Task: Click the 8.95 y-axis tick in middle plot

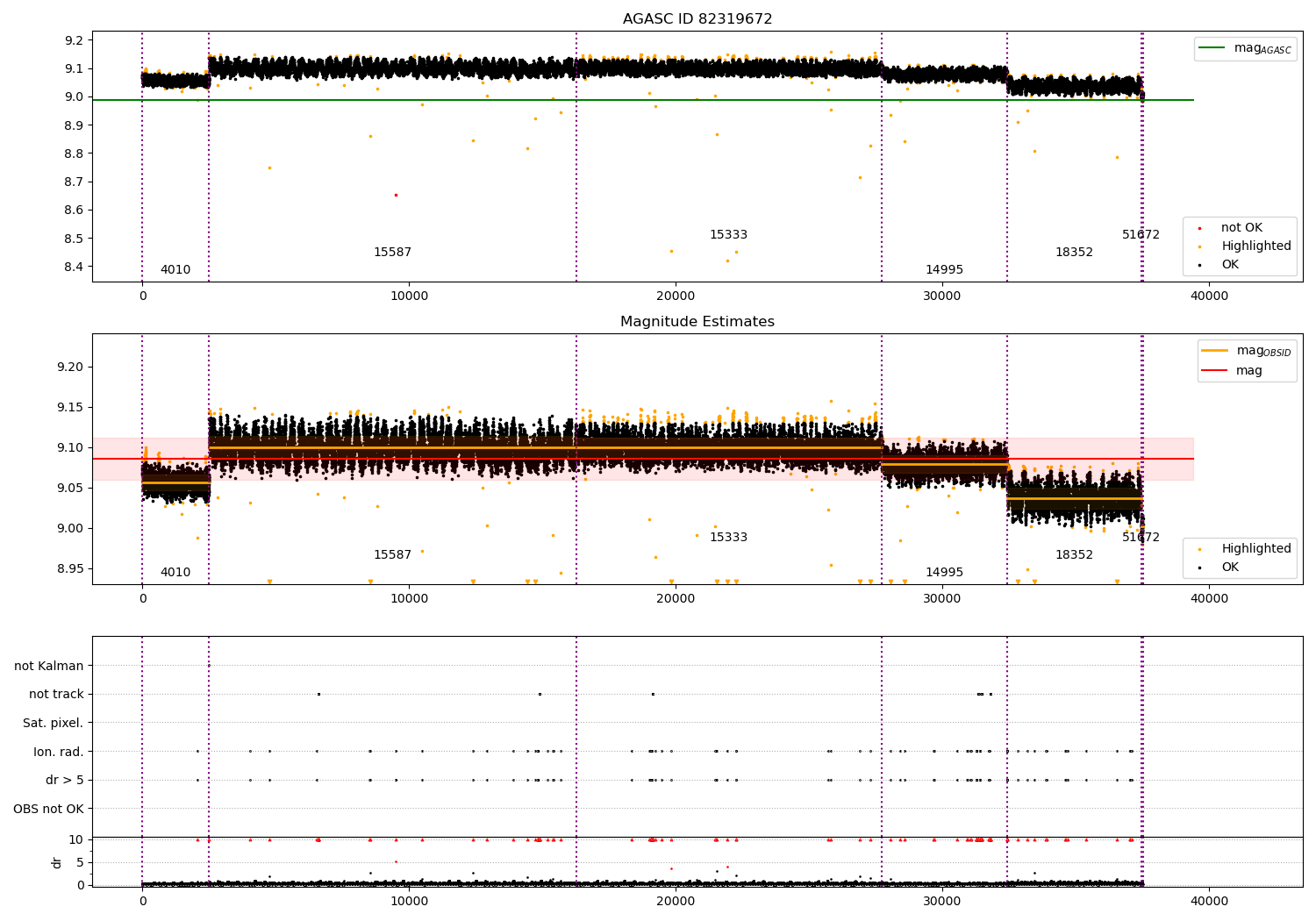Action: (70, 568)
